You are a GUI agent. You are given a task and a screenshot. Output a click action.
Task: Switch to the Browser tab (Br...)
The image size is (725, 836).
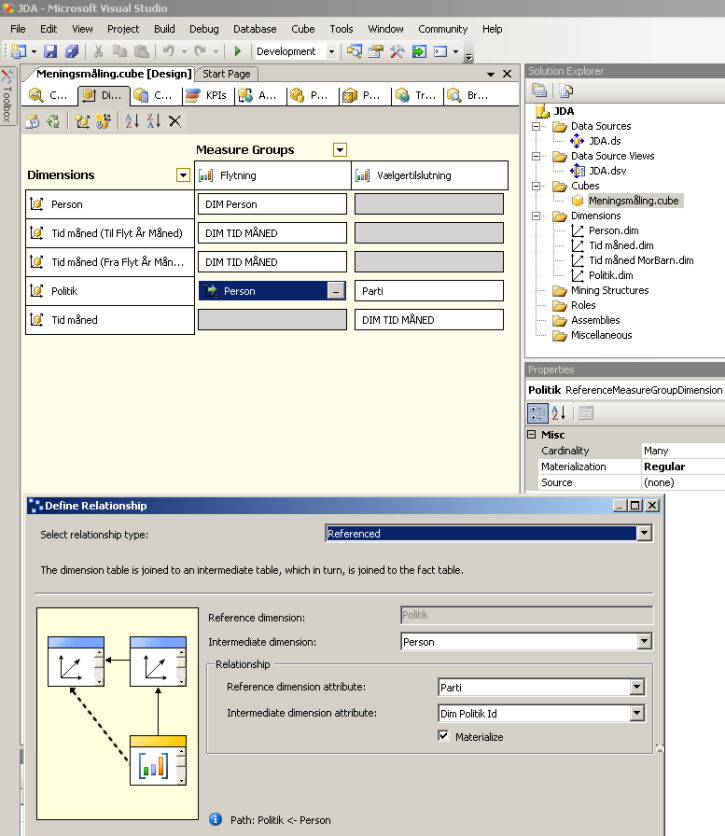tap(469, 95)
